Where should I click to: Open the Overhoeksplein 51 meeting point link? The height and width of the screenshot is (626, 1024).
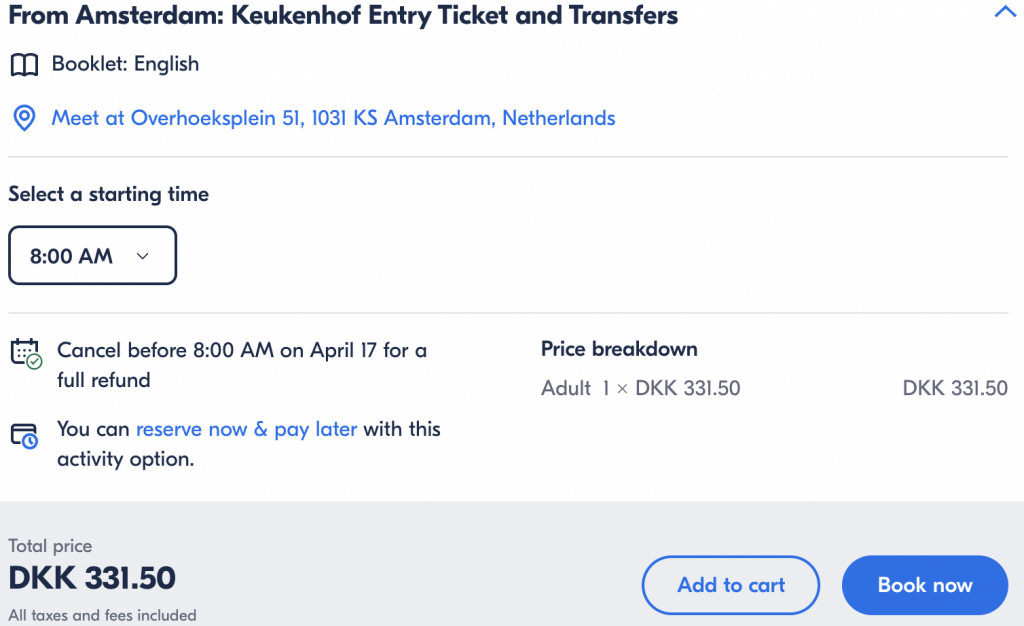[333, 118]
